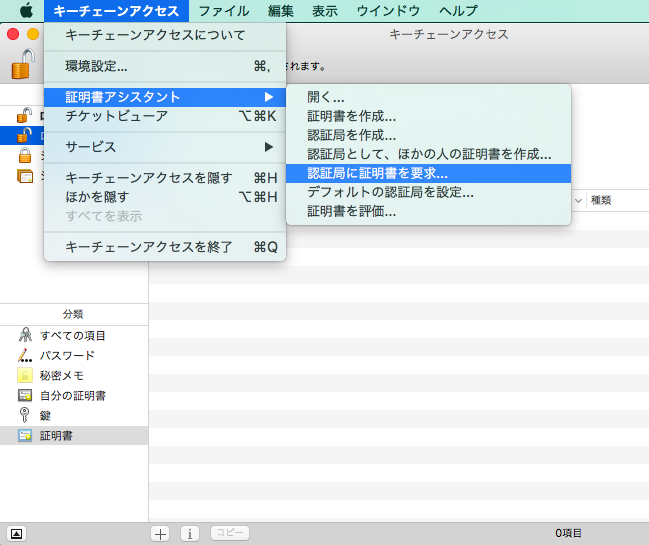
Task: Click the plus add item button
Action: click(x=160, y=533)
